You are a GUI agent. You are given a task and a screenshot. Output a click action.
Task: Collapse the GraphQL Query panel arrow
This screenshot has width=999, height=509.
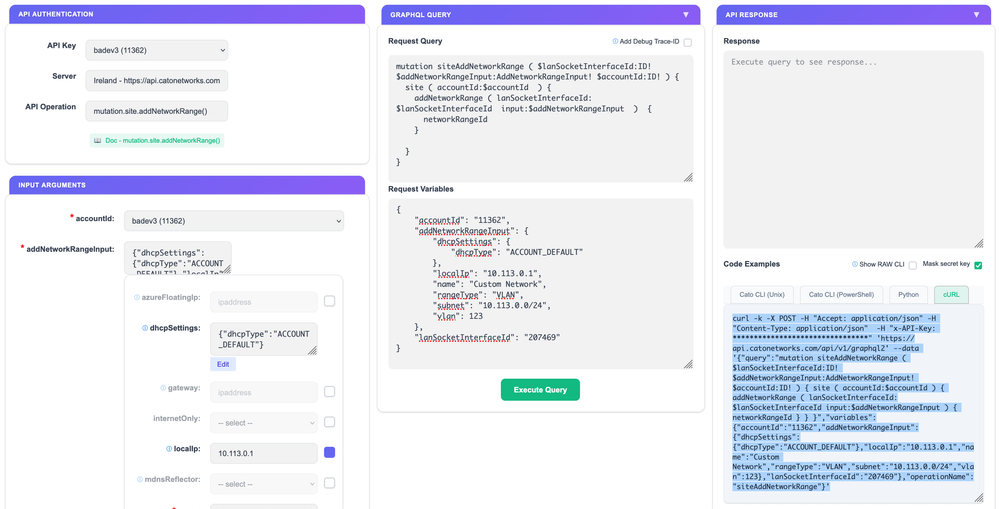coord(686,15)
